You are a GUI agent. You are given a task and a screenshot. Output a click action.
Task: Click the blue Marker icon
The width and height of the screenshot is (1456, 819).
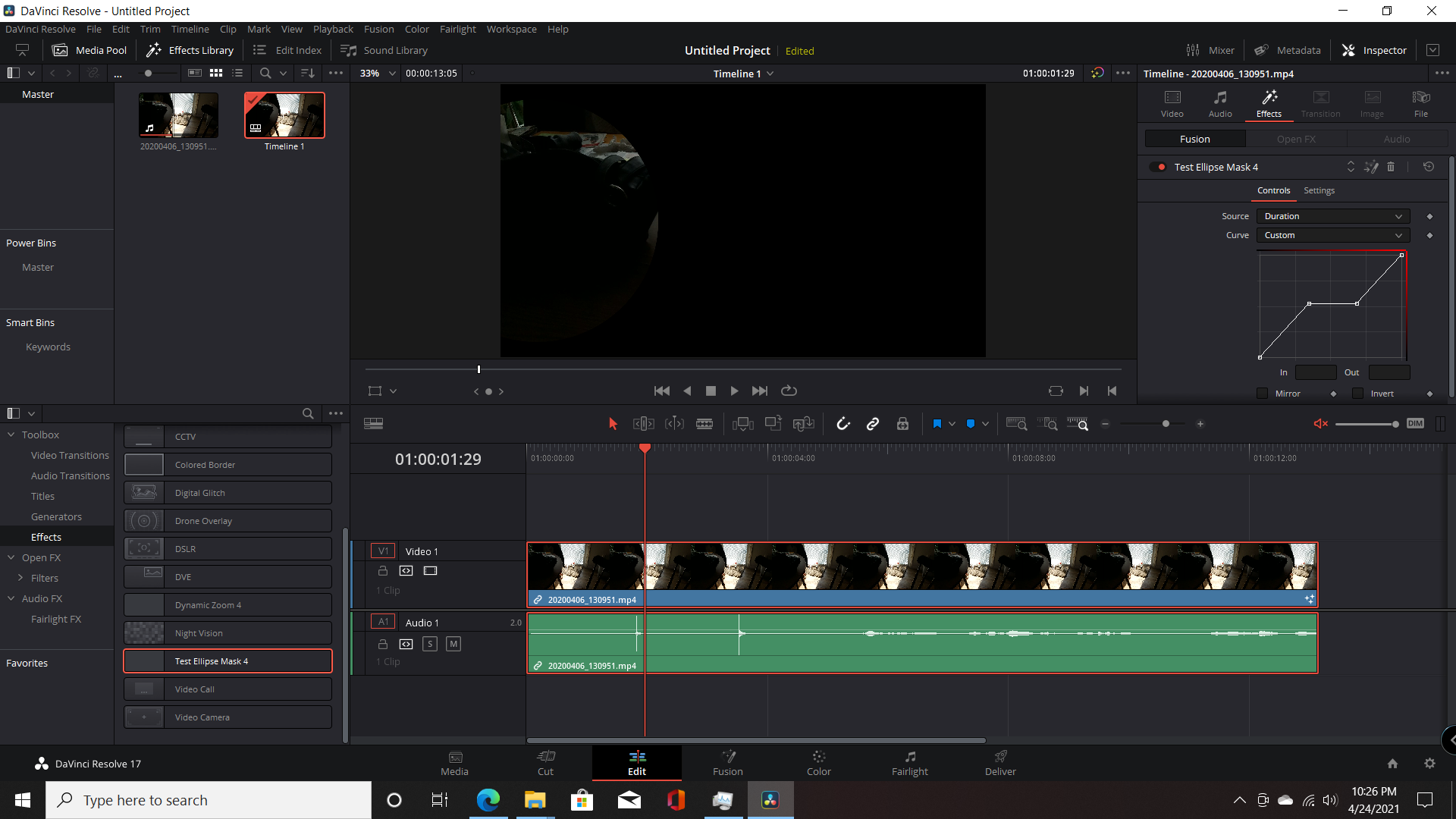[971, 424]
